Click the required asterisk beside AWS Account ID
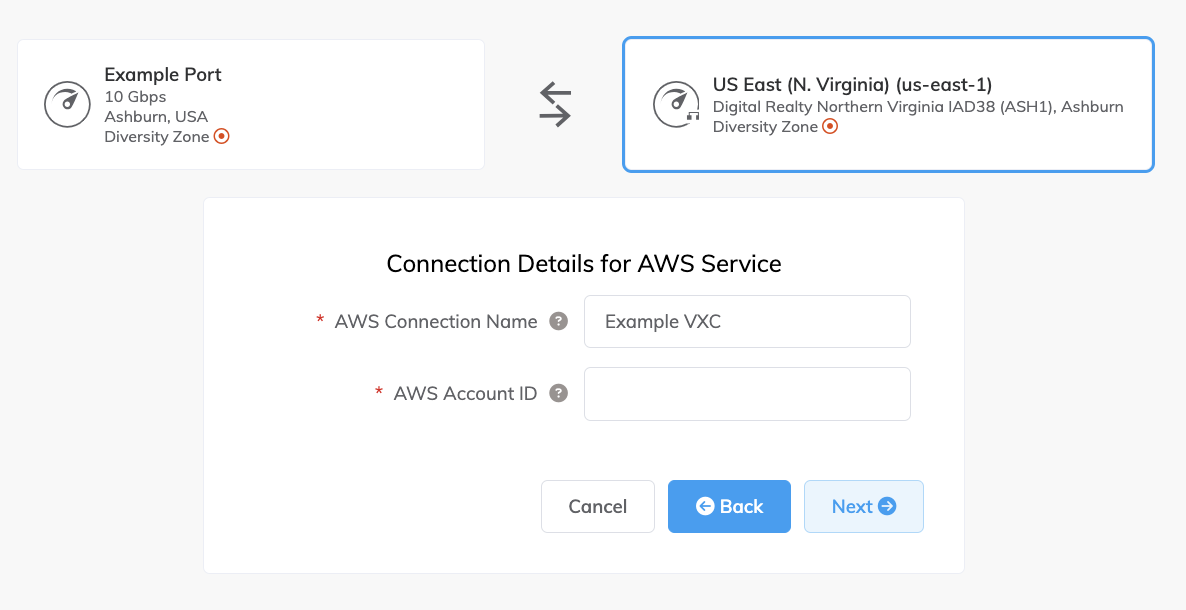 [379, 391]
